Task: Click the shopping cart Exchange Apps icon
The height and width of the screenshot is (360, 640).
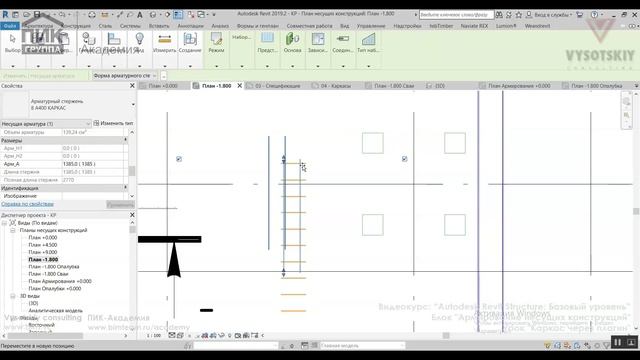Action: pos(580,15)
